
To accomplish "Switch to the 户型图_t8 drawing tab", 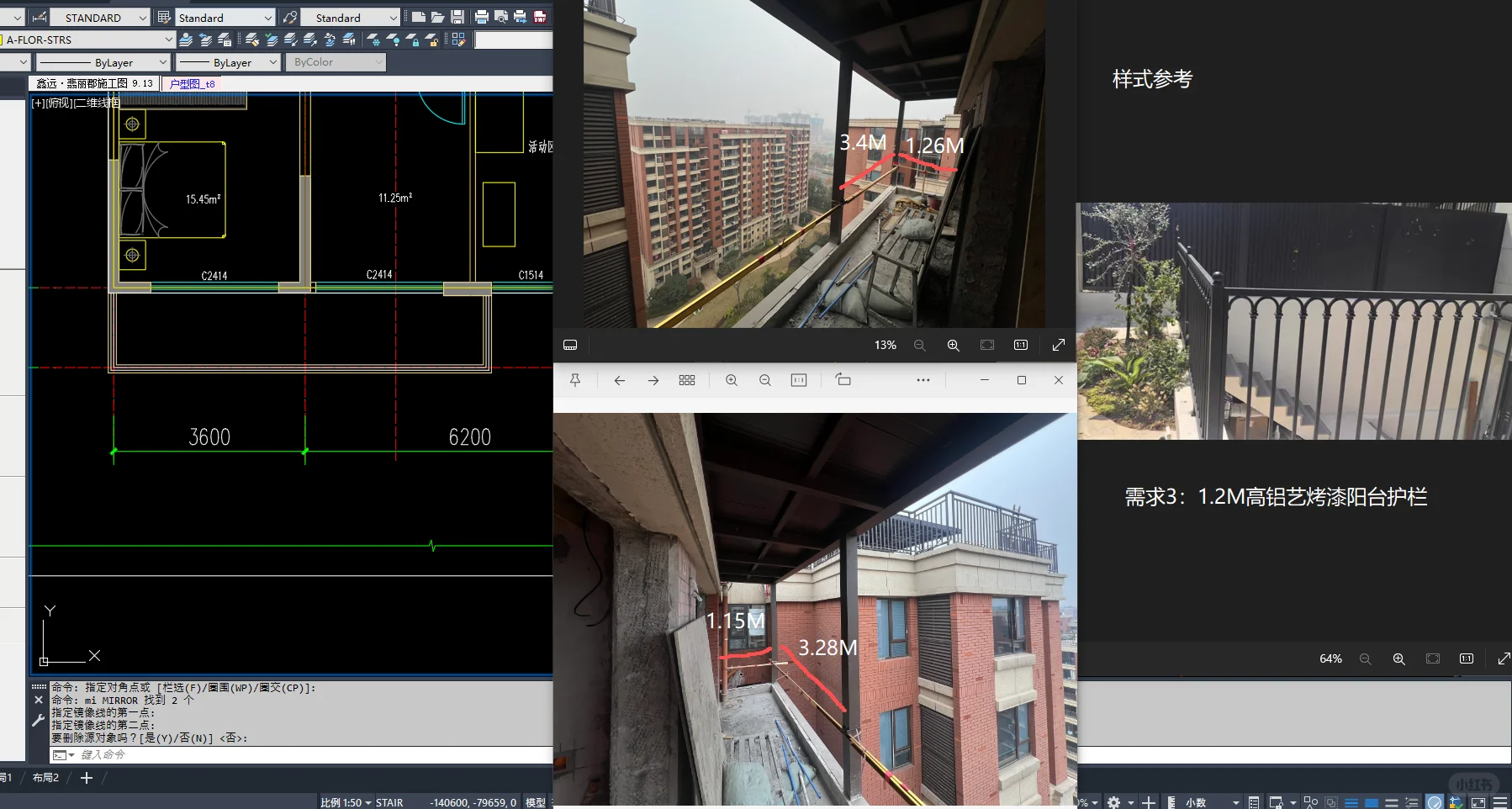I will (x=192, y=83).
